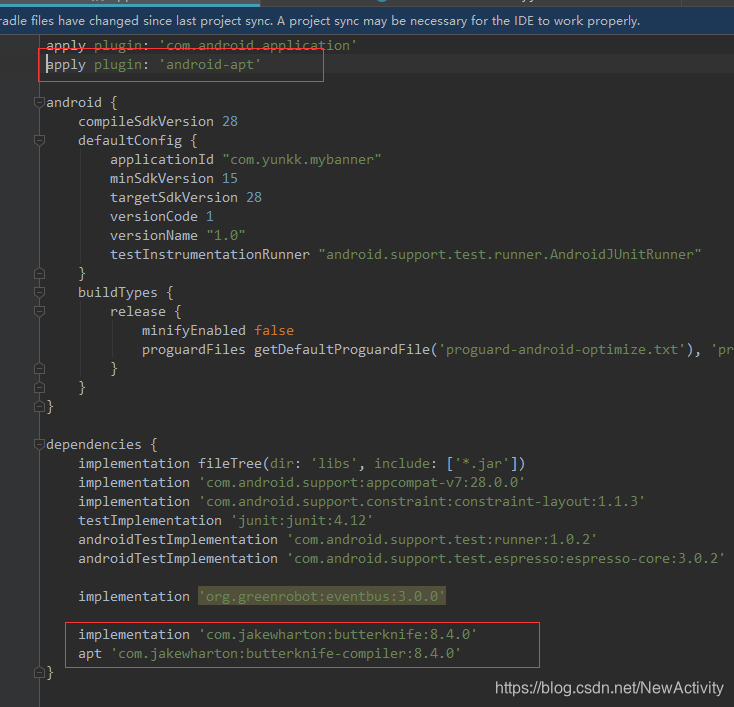Collapse the dependencies block fold marker

(x=40, y=444)
